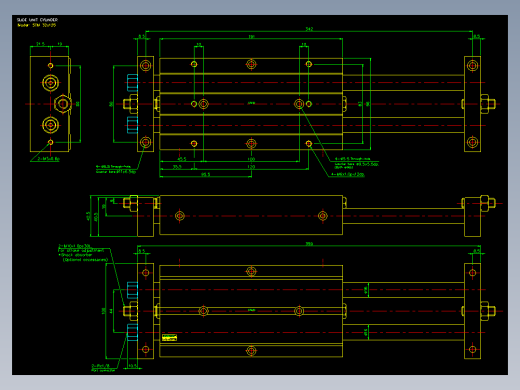Click the 'Port connection' note at bottom left
The width and height of the screenshot is (520, 390).
pyautogui.click(x=103, y=370)
